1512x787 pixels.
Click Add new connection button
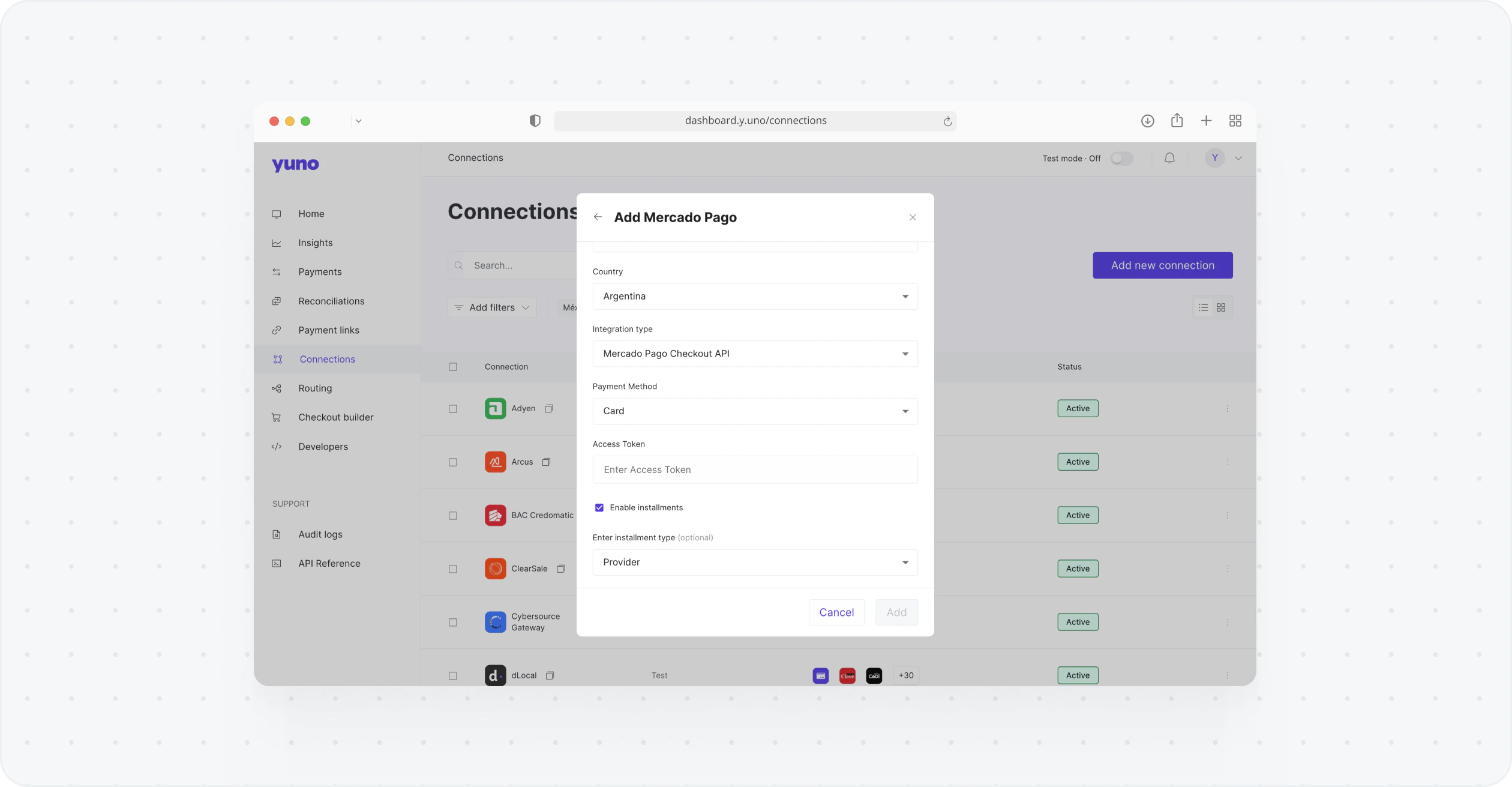(x=1162, y=265)
